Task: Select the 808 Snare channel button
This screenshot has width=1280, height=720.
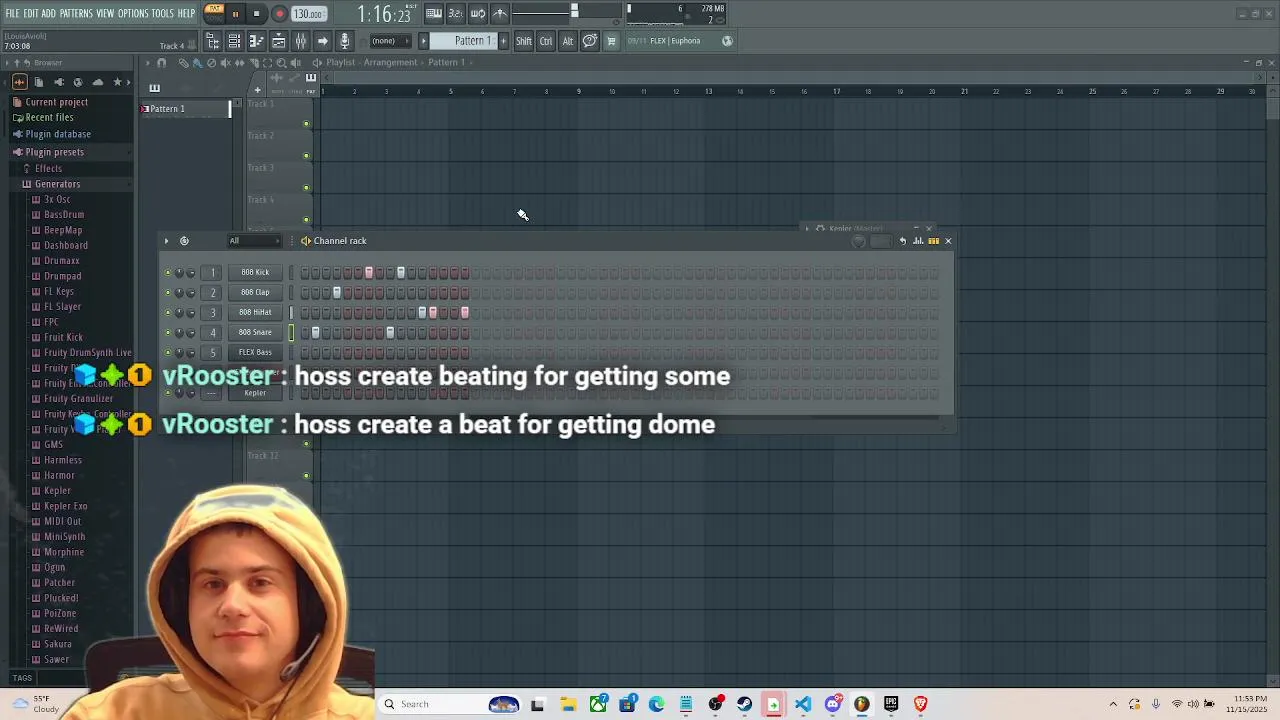Action: tap(255, 332)
